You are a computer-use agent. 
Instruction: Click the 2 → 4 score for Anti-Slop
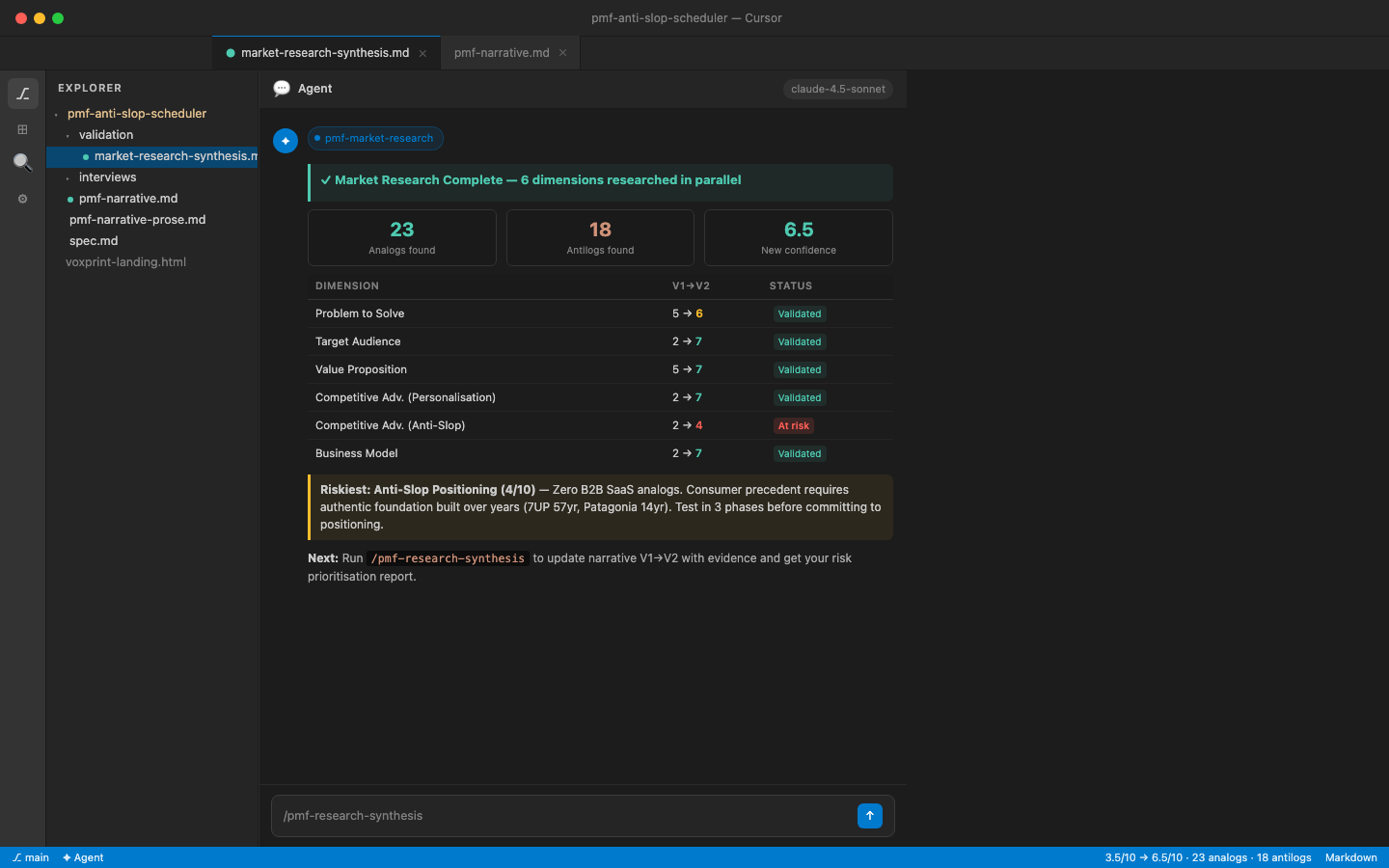click(688, 425)
